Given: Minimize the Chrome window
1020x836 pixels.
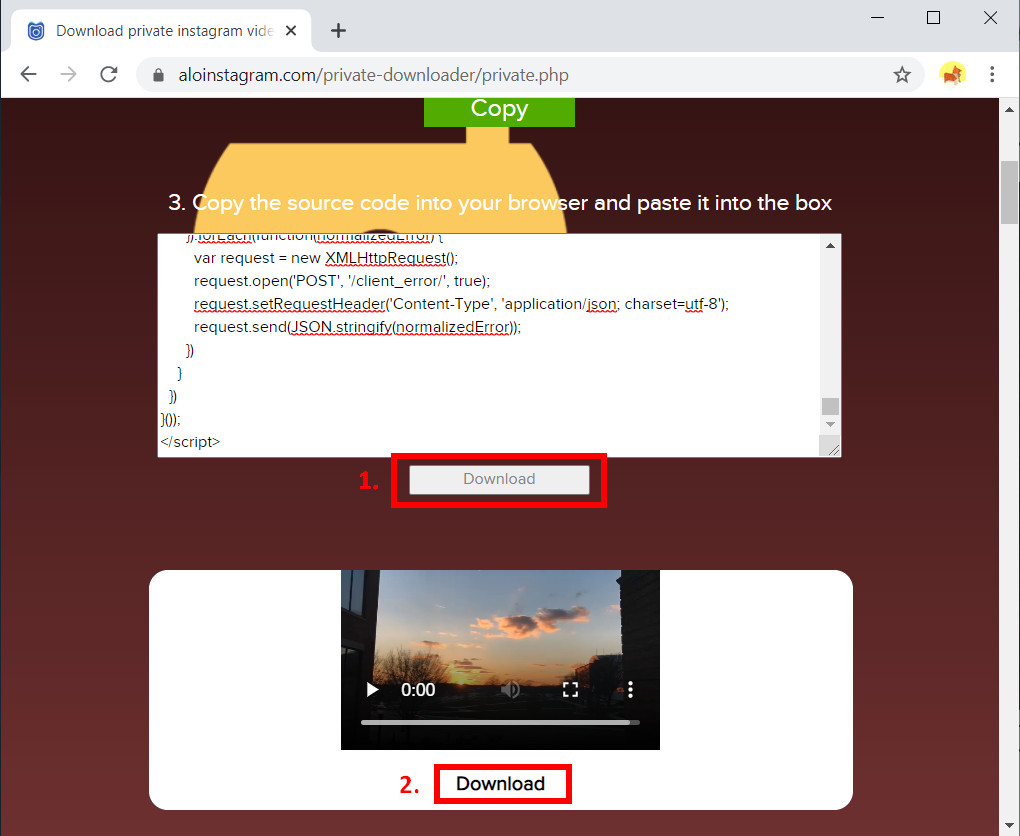Looking at the screenshot, I should coord(878,18).
